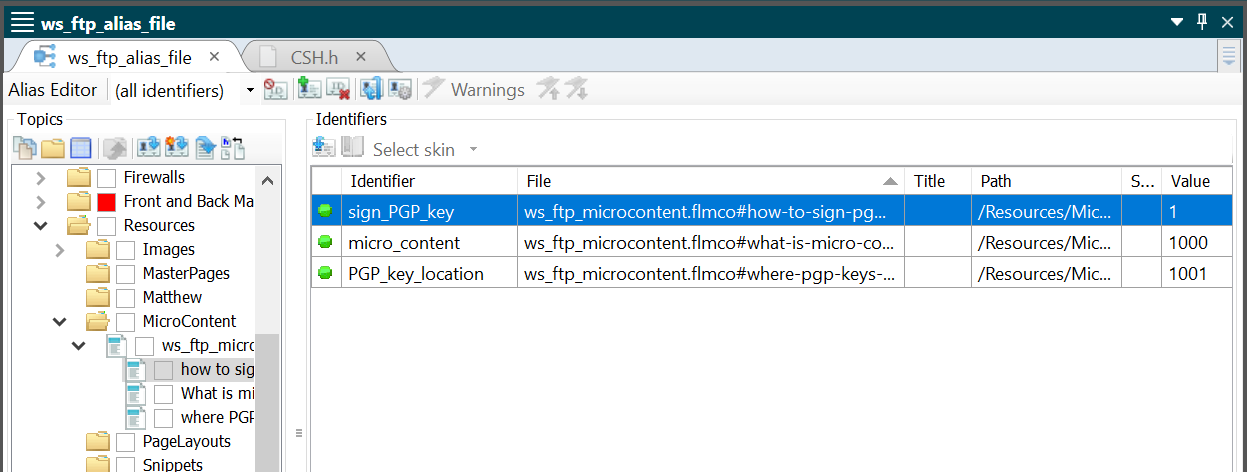
Task: Open the tab list dropdown at right edge
Action: (x=1229, y=57)
